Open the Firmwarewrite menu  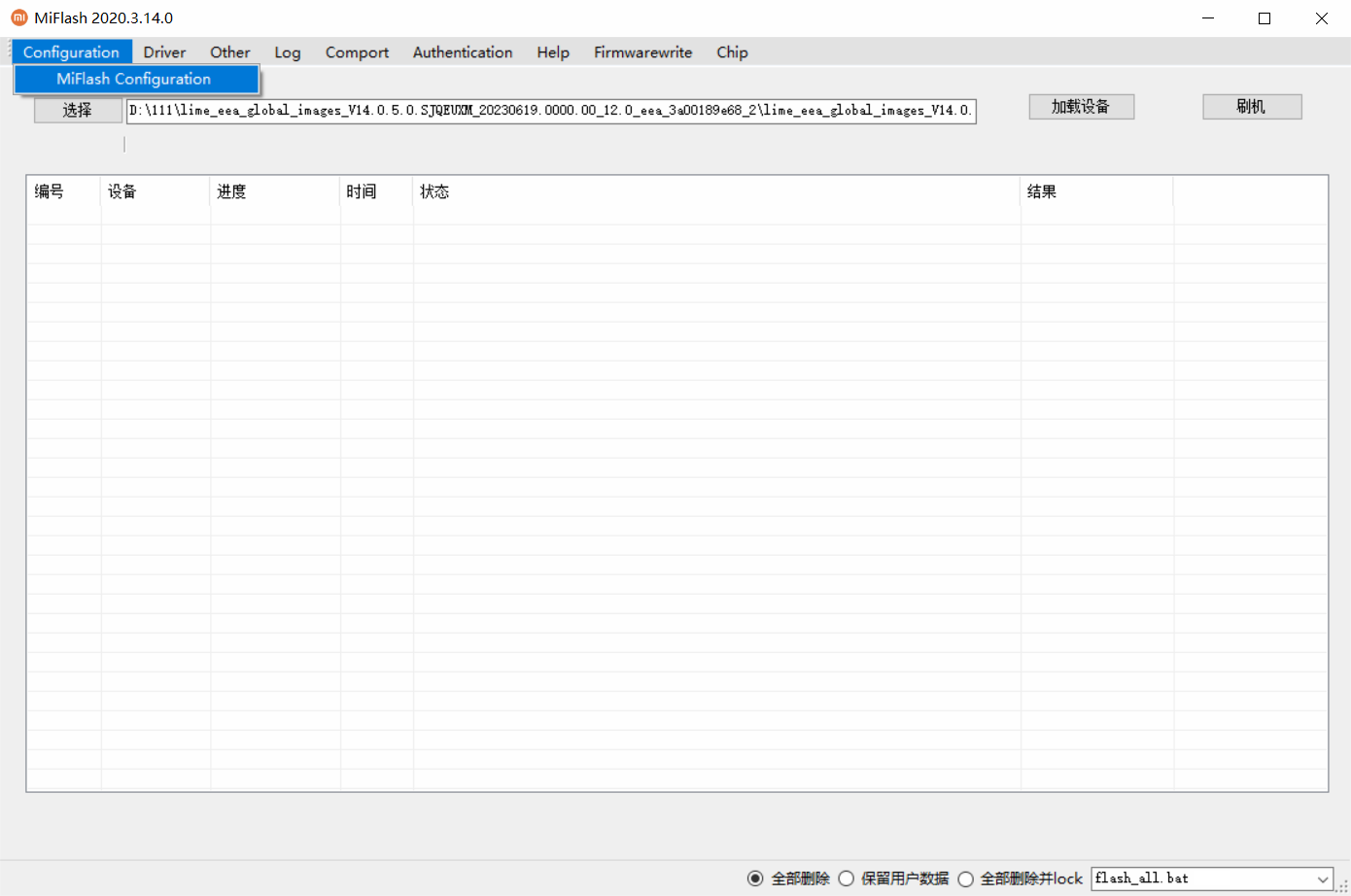point(642,52)
